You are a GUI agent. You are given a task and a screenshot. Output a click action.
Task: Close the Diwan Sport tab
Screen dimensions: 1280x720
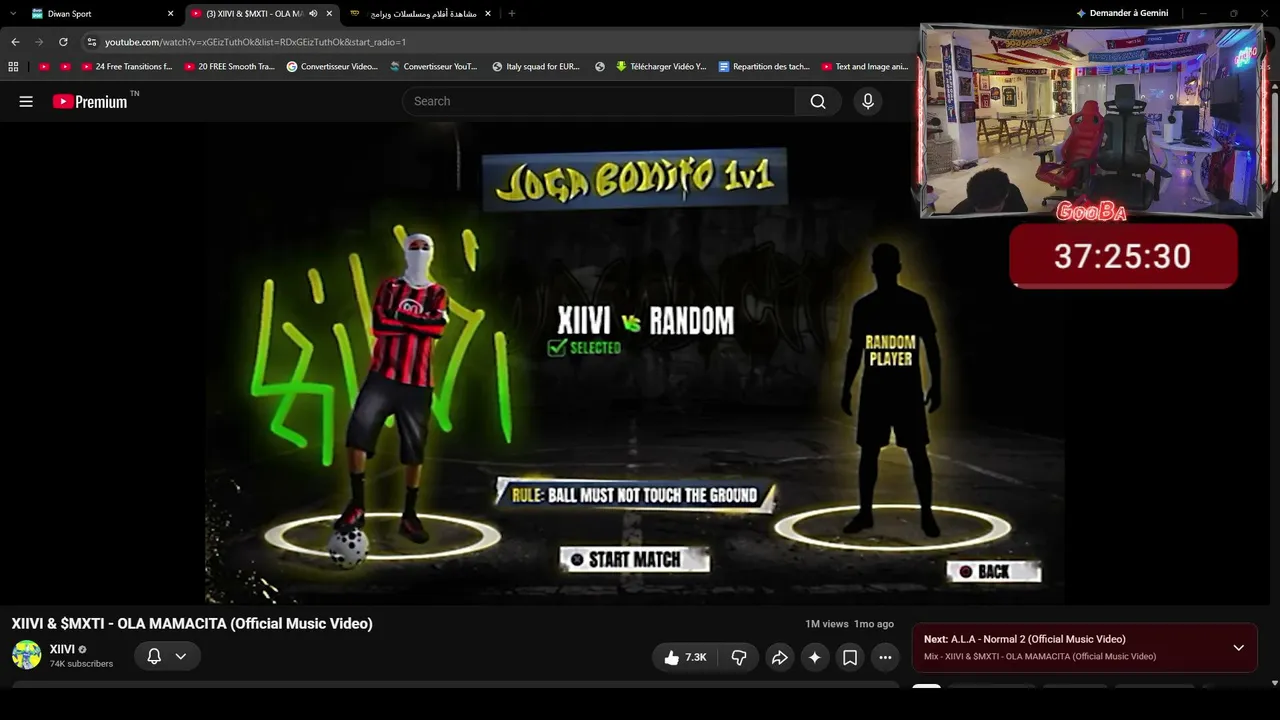click(170, 13)
